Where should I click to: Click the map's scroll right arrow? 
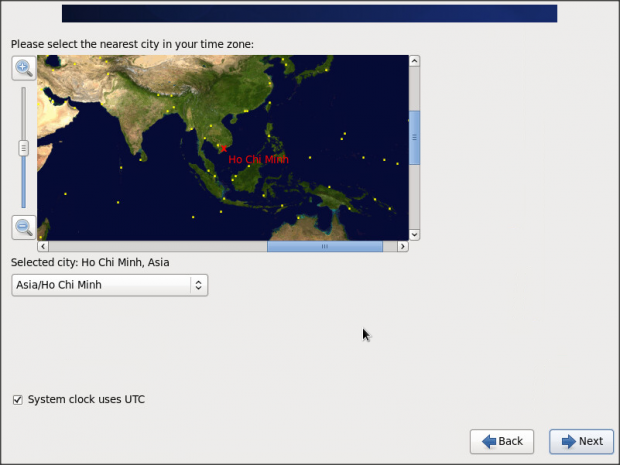coord(402,246)
